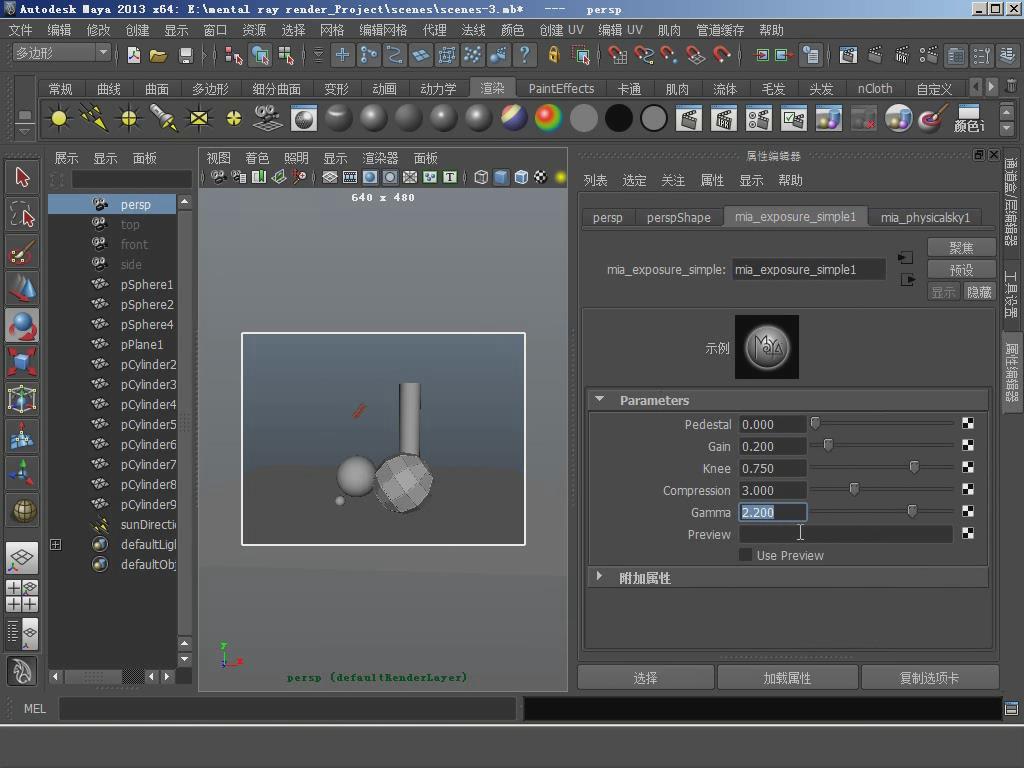Switch to the PaintEffects shelf tab
1024x768 pixels.
tap(561, 88)
